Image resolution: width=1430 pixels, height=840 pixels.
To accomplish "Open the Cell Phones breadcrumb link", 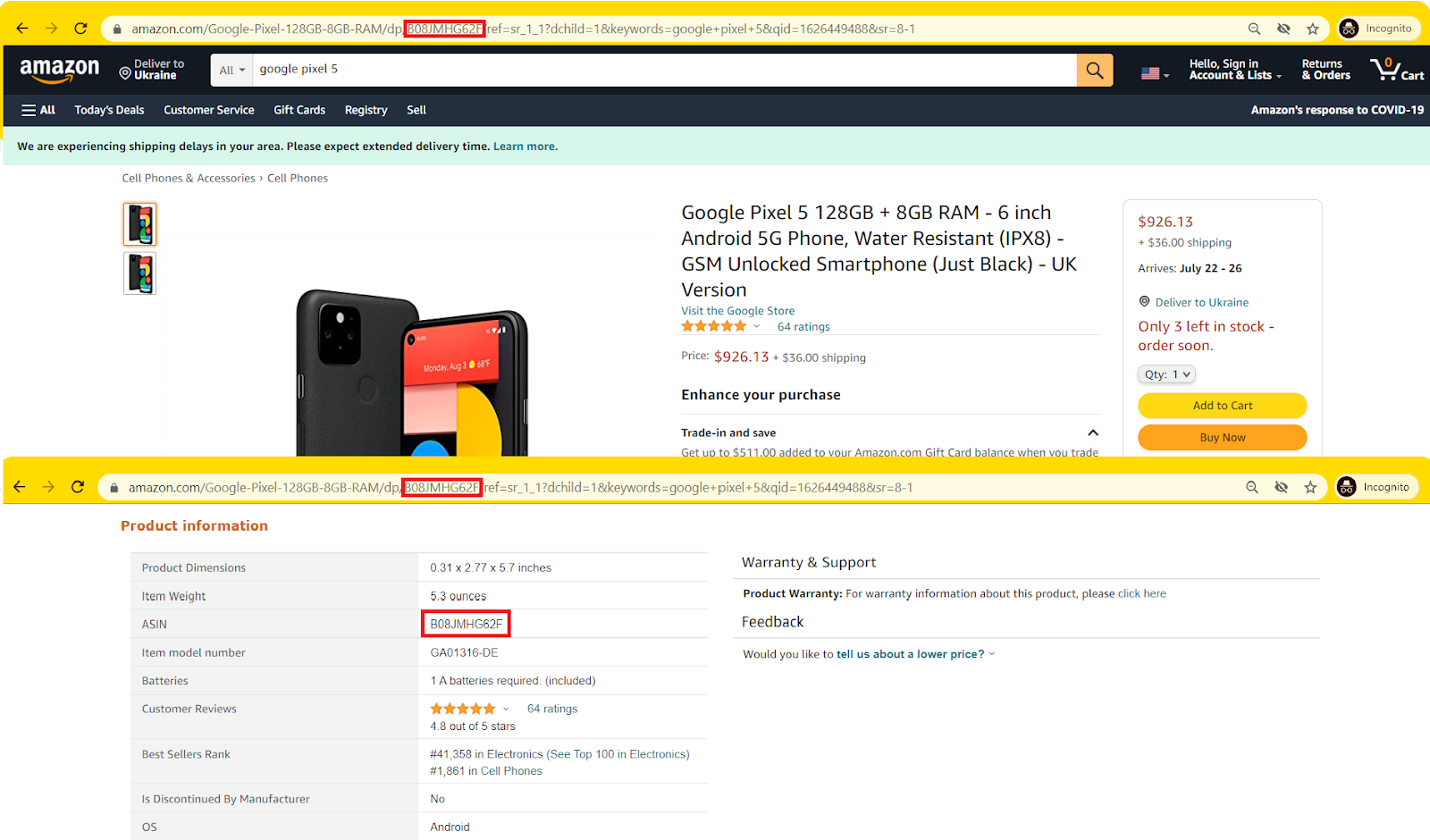I will coord(298,178).
